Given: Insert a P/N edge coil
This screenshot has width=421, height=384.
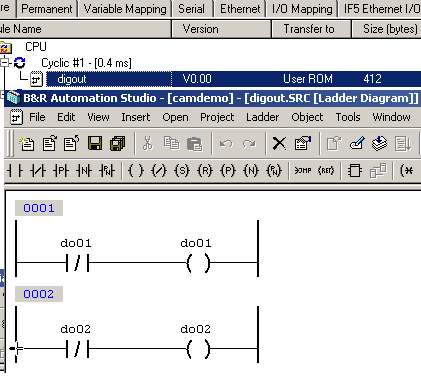Looking at the screenshot, I should 274,171.
